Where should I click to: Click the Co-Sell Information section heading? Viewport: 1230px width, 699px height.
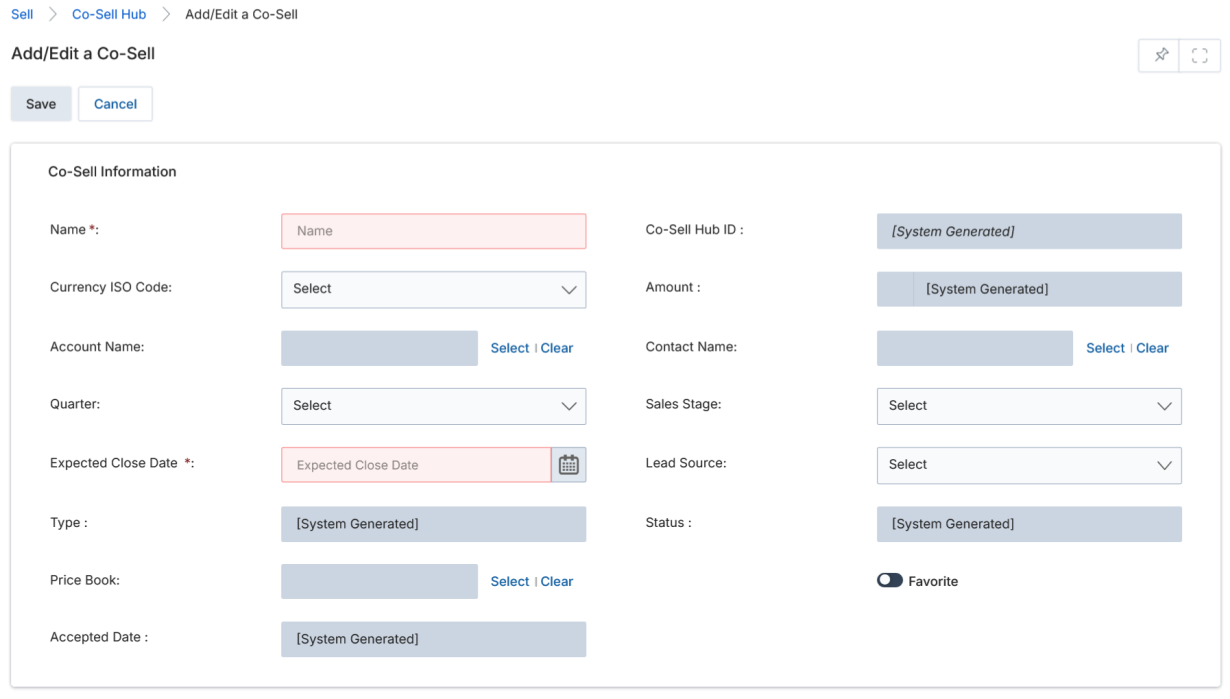(x=112, y=171)
